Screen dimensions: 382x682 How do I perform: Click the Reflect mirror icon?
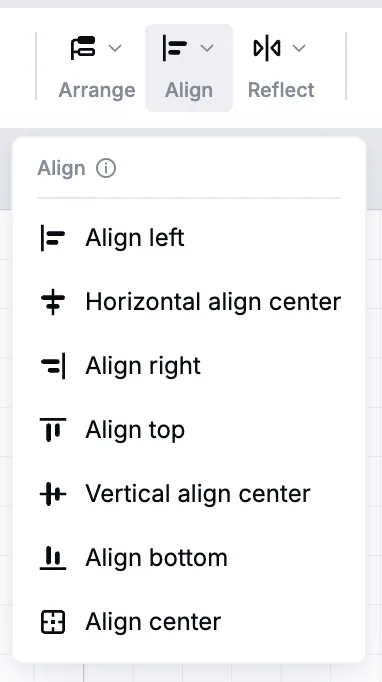click(x=267, y=48)
